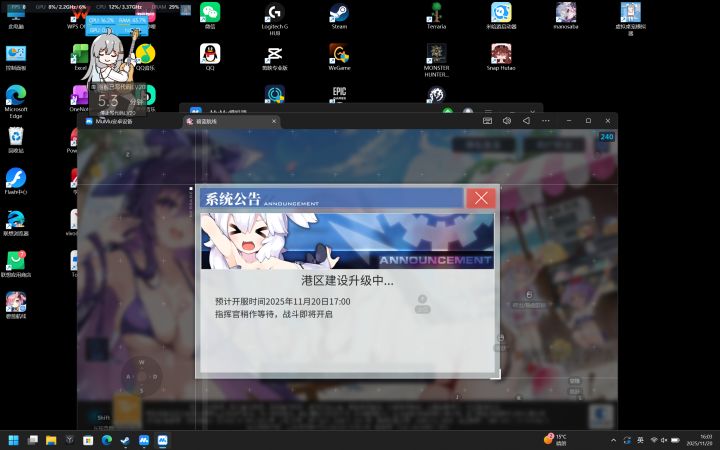Open the QQ penguin desktop icon

tap(210, 57)
